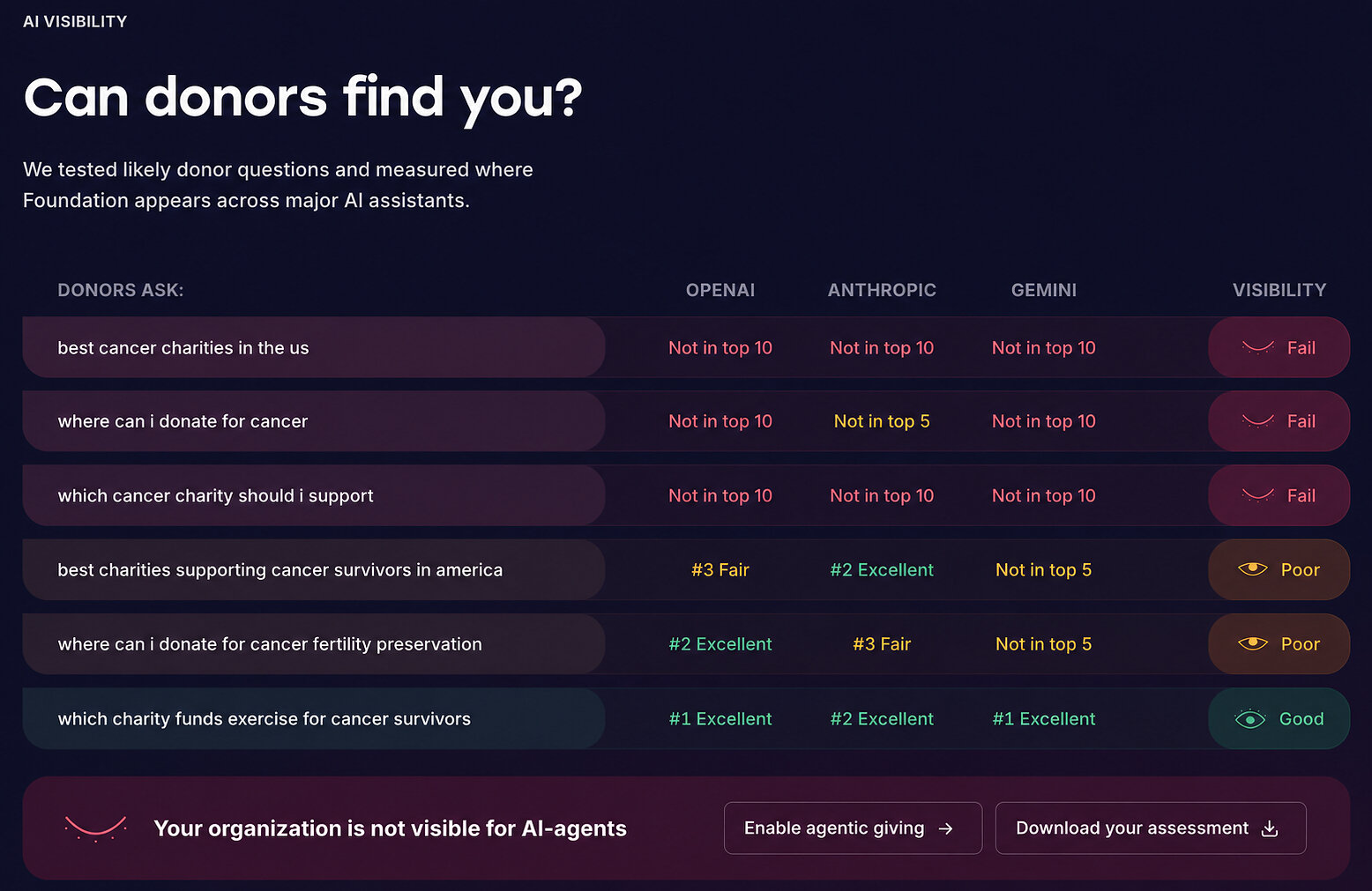
Task: Select the query 'where can i donate for cancer'
Action: point(314,421)
